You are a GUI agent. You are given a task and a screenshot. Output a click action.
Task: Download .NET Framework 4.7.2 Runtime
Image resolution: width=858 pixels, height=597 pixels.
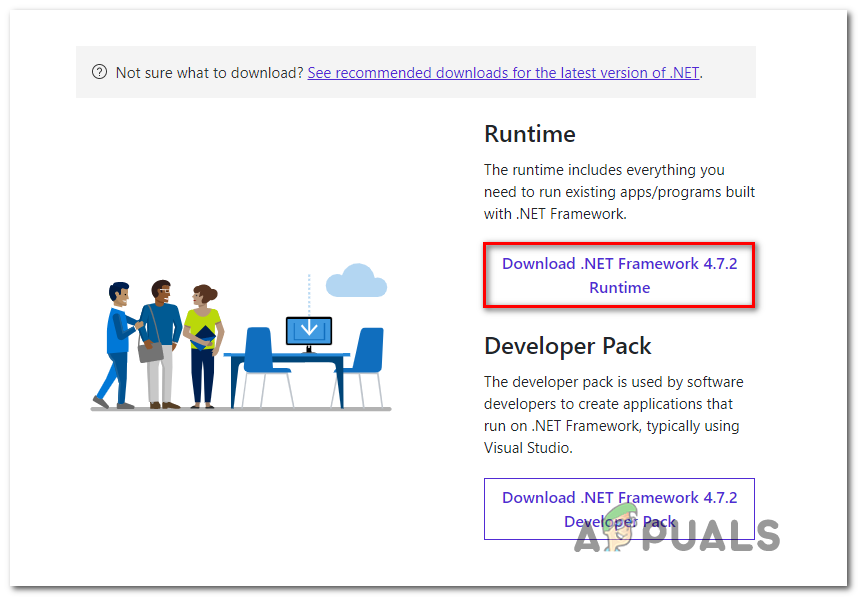click(x=619, y=275)
